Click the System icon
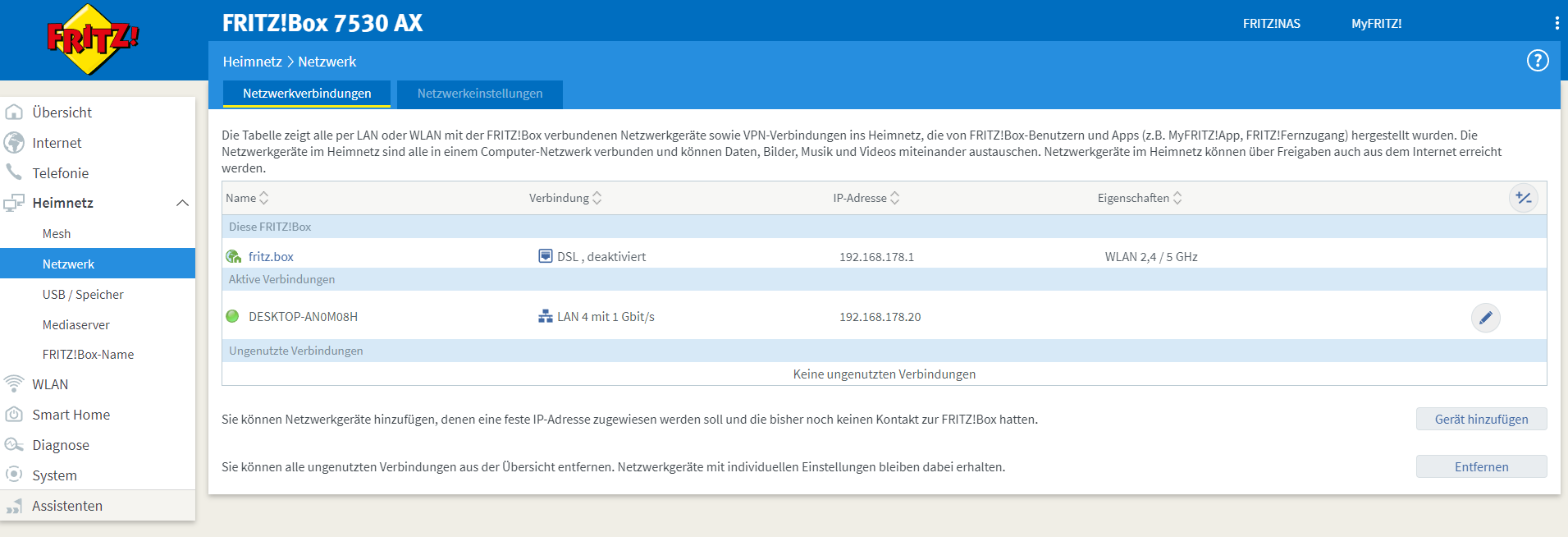 14,474
